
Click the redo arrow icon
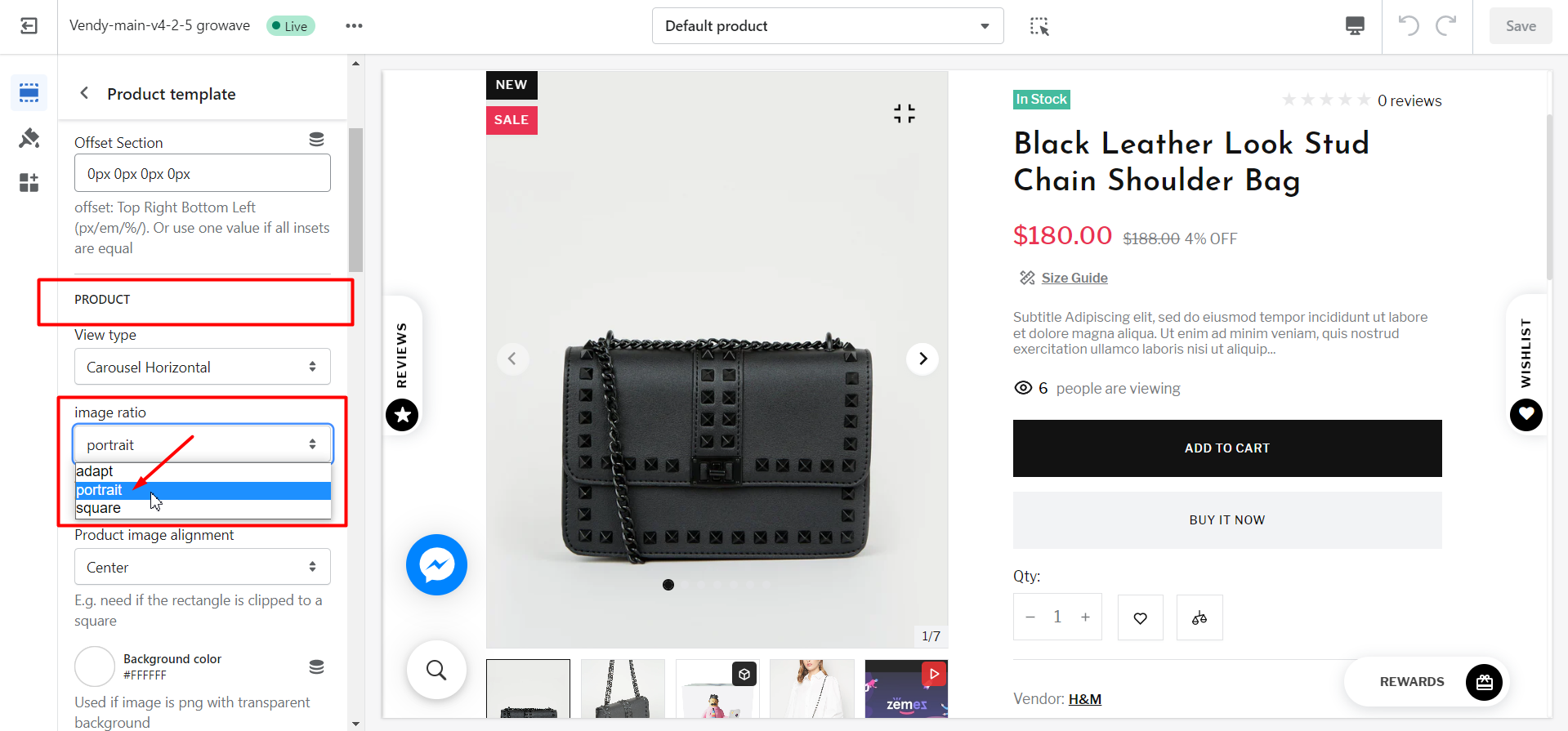pos(1446,25)
